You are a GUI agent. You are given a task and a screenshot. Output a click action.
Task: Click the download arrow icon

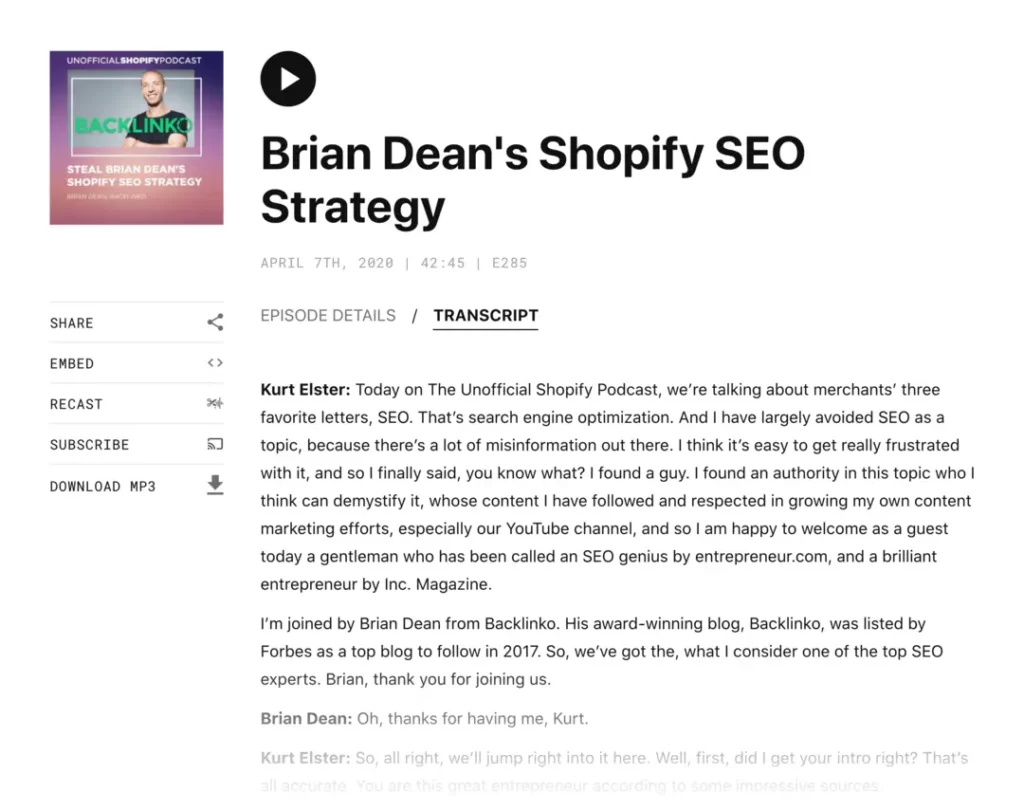point(215,485)
